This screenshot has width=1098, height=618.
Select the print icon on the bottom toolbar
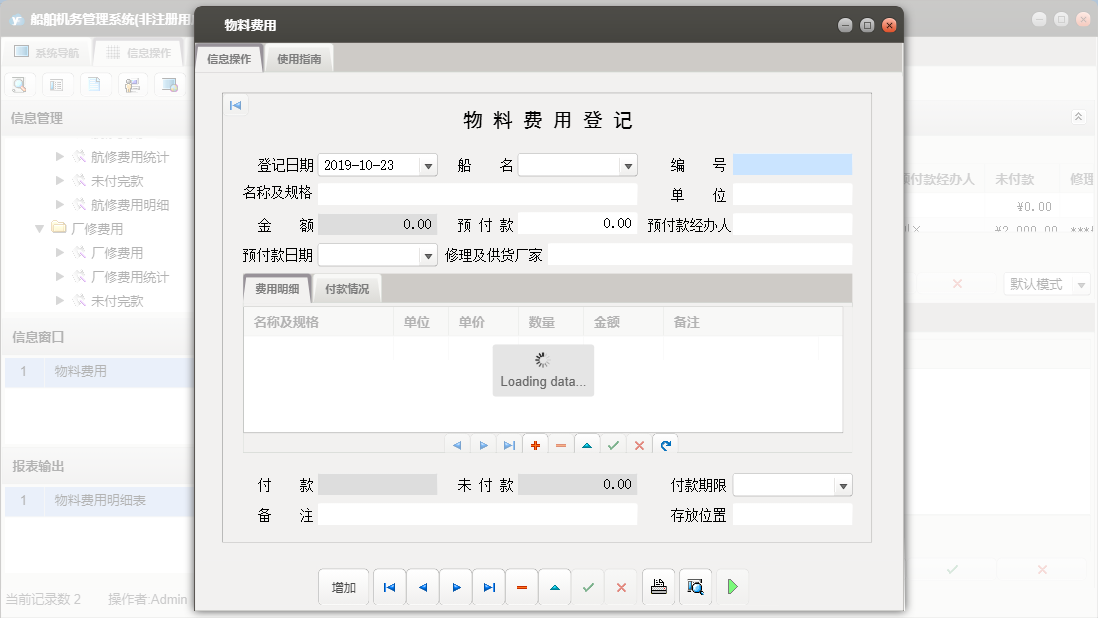(x=658, y=587)
